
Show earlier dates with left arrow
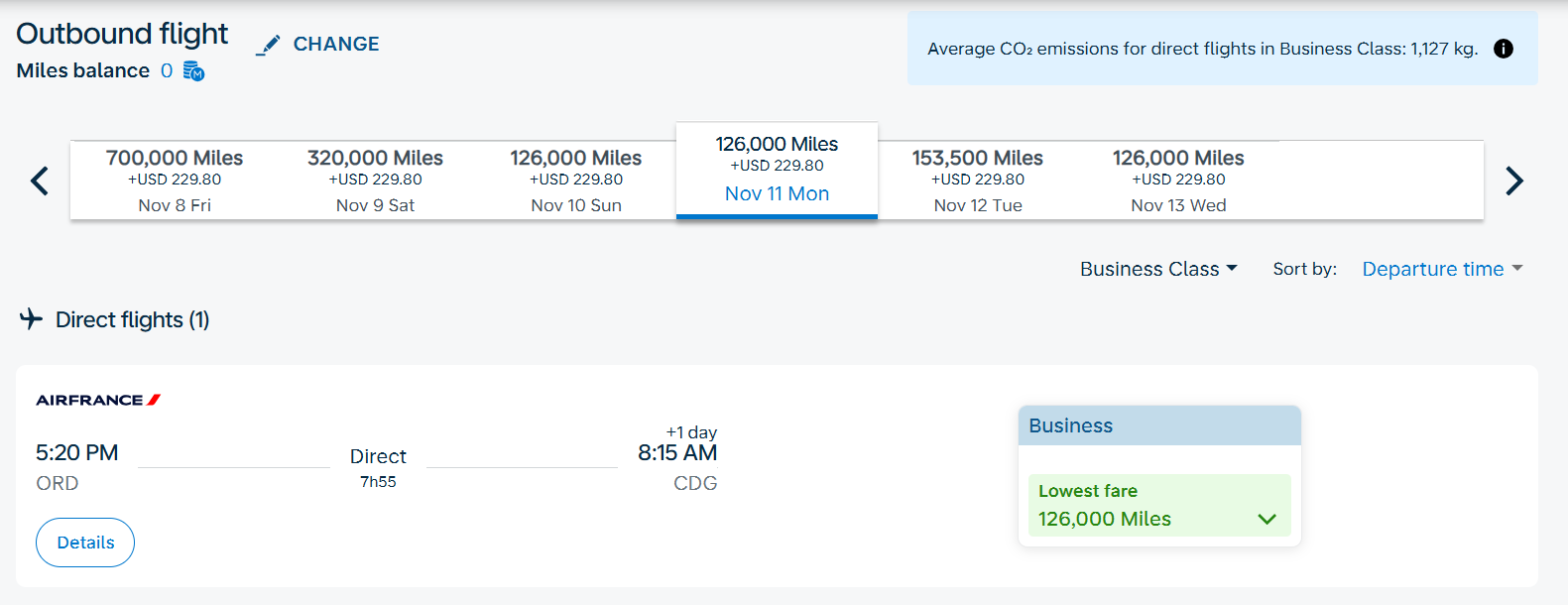[x=40, y=181]
